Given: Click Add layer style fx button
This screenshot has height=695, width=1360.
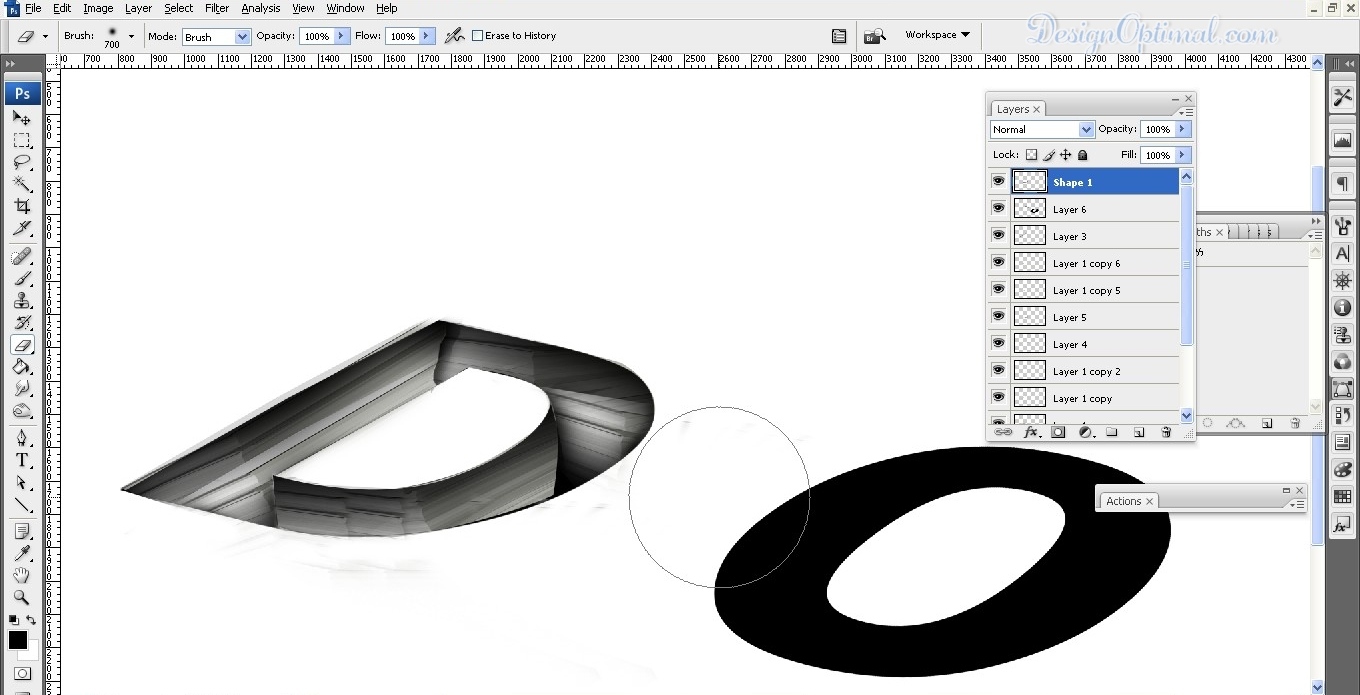Looking at the screenshot, I should click(x=1031, y=432).
